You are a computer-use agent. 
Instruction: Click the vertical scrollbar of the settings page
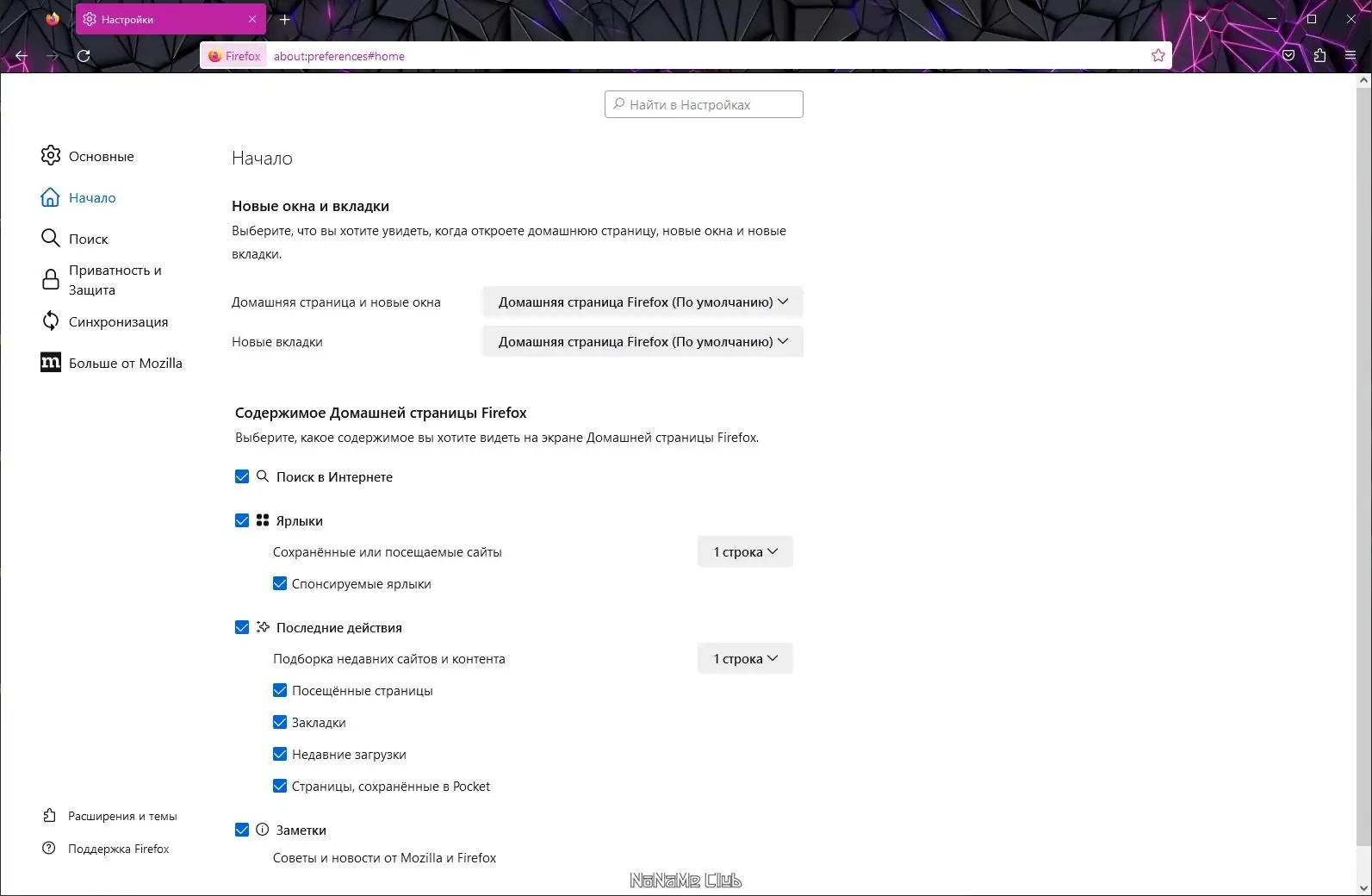coord(1363,465)
